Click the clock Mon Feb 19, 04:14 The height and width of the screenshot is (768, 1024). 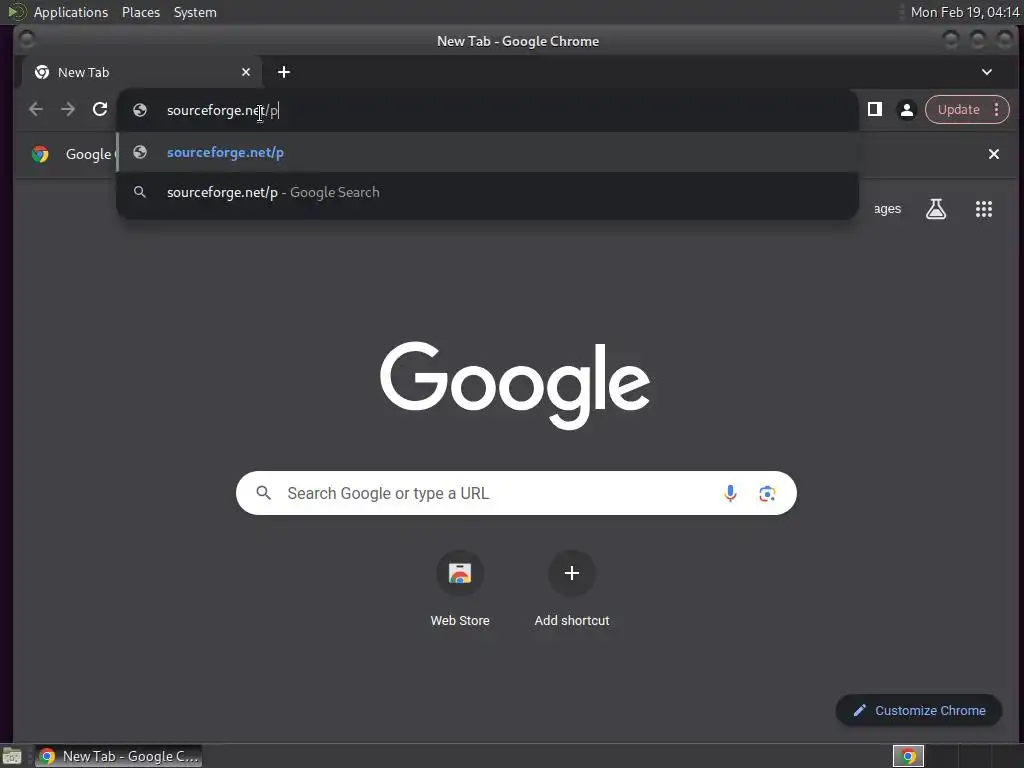965,12
